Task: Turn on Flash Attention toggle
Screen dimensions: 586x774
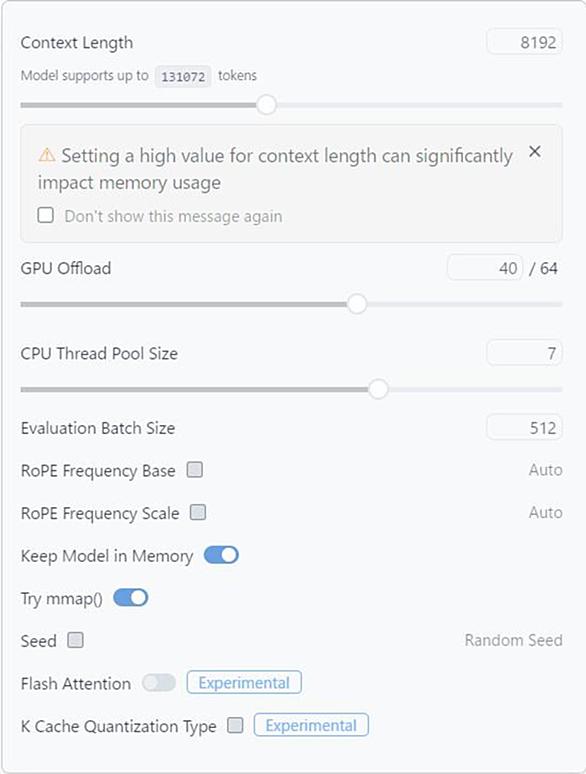Action: click(x=159, y=683)
